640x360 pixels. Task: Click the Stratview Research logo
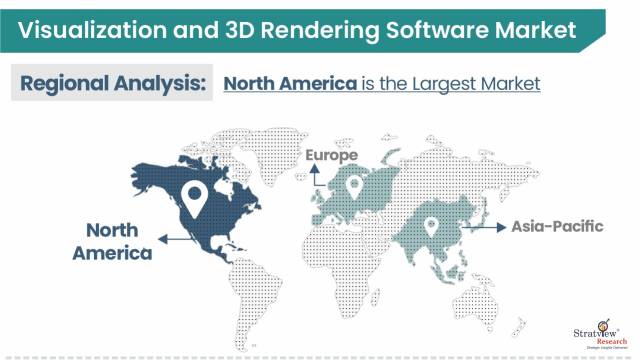click(x=600, y=335)
